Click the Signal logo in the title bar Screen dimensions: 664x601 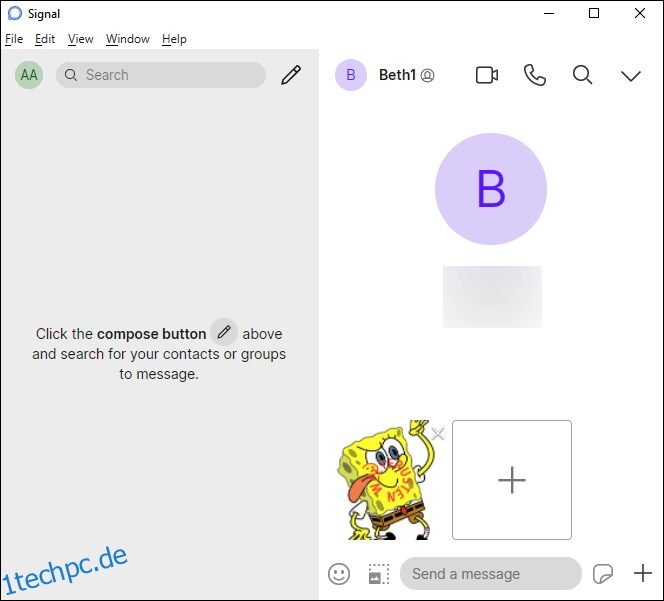pyautogui.click(x=15, y=14)
